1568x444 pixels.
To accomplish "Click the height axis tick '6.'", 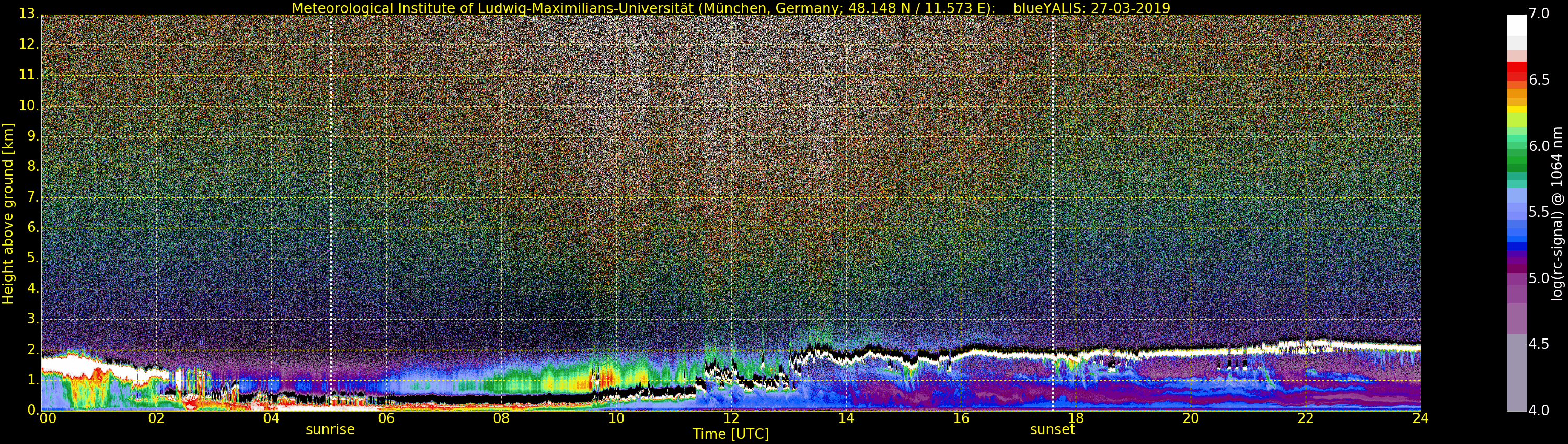I will click(33, 227).
